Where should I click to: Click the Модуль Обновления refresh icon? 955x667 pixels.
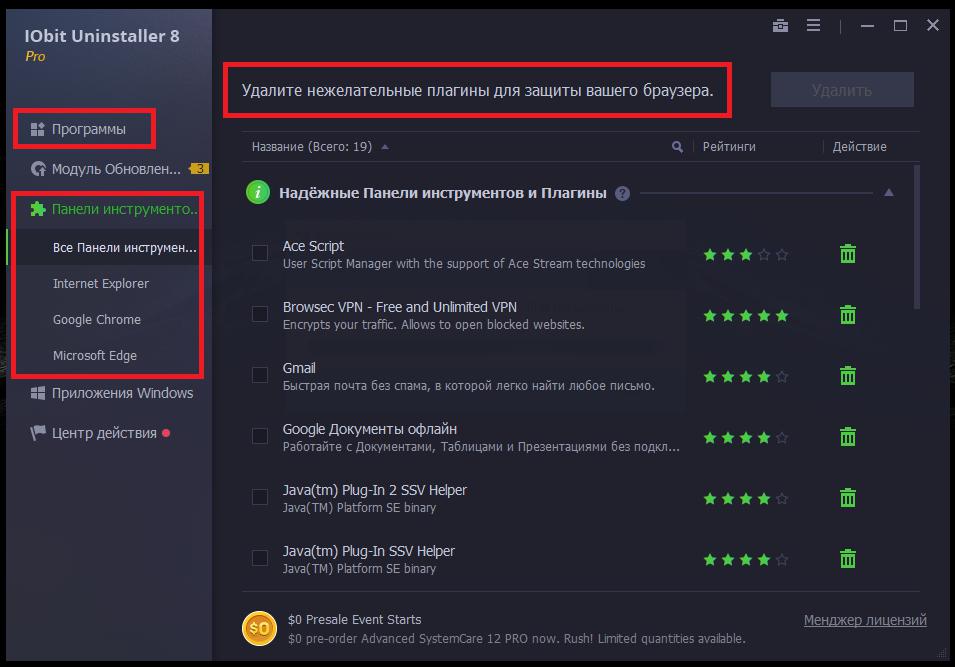pyautogui.click(x=38, y=169)
